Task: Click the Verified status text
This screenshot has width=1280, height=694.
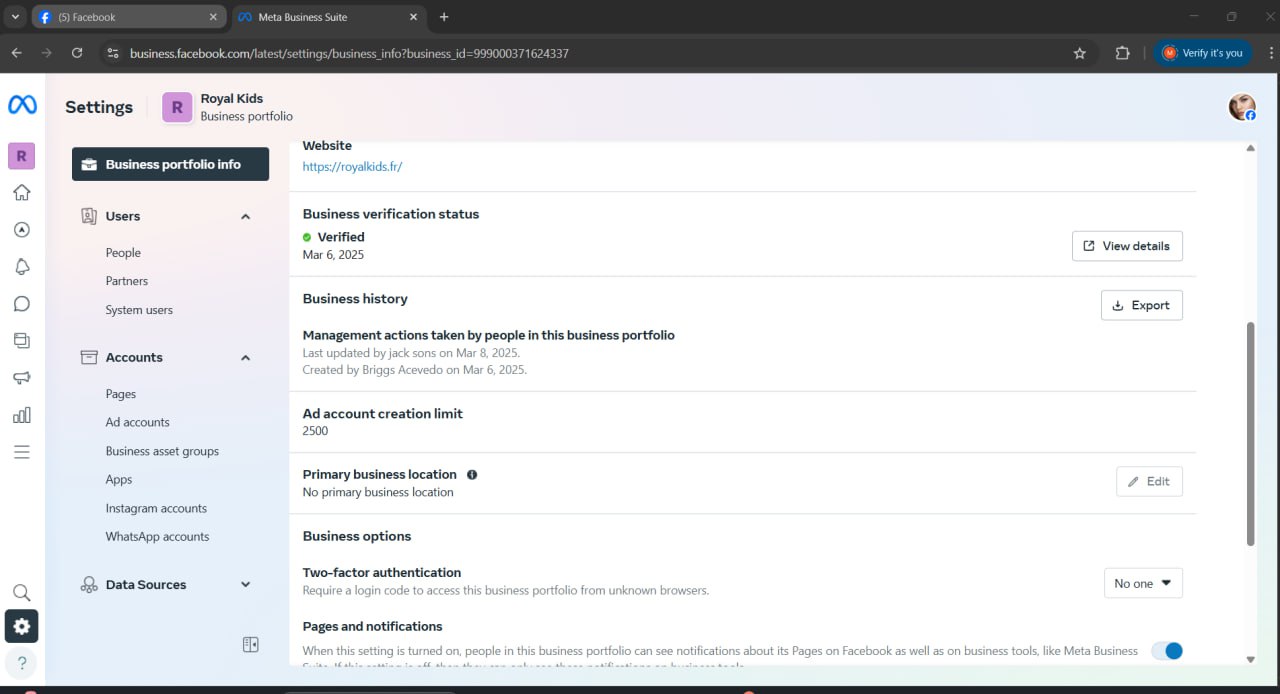Action: (341, 237)
